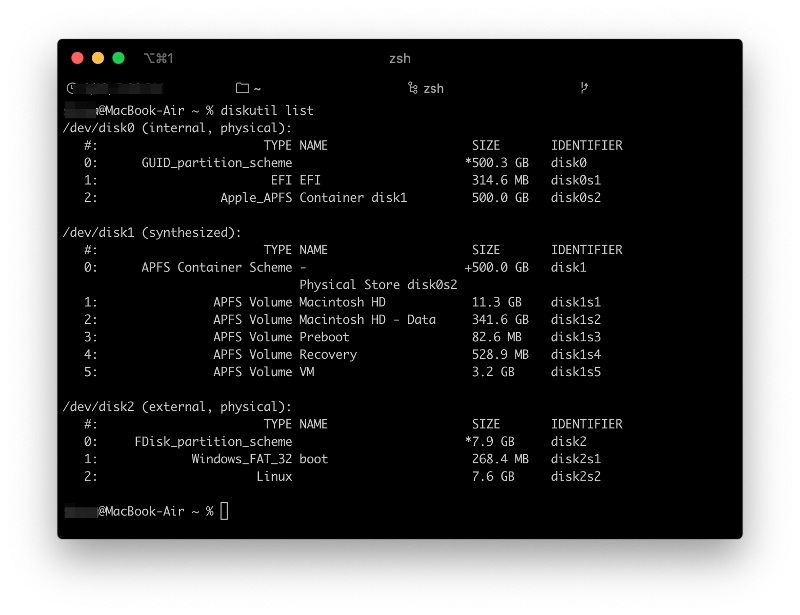The image size is (800, 615).
Task: Click the 'disk0s1' identifier
Action: [x=576, y=180]
